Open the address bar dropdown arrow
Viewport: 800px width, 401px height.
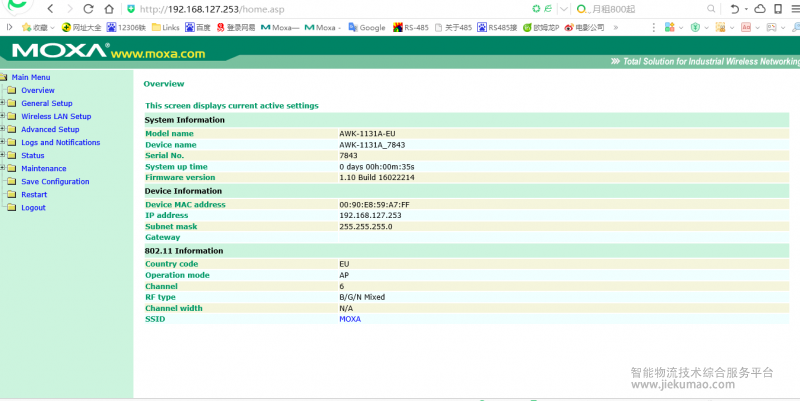(x=564, y=9)
